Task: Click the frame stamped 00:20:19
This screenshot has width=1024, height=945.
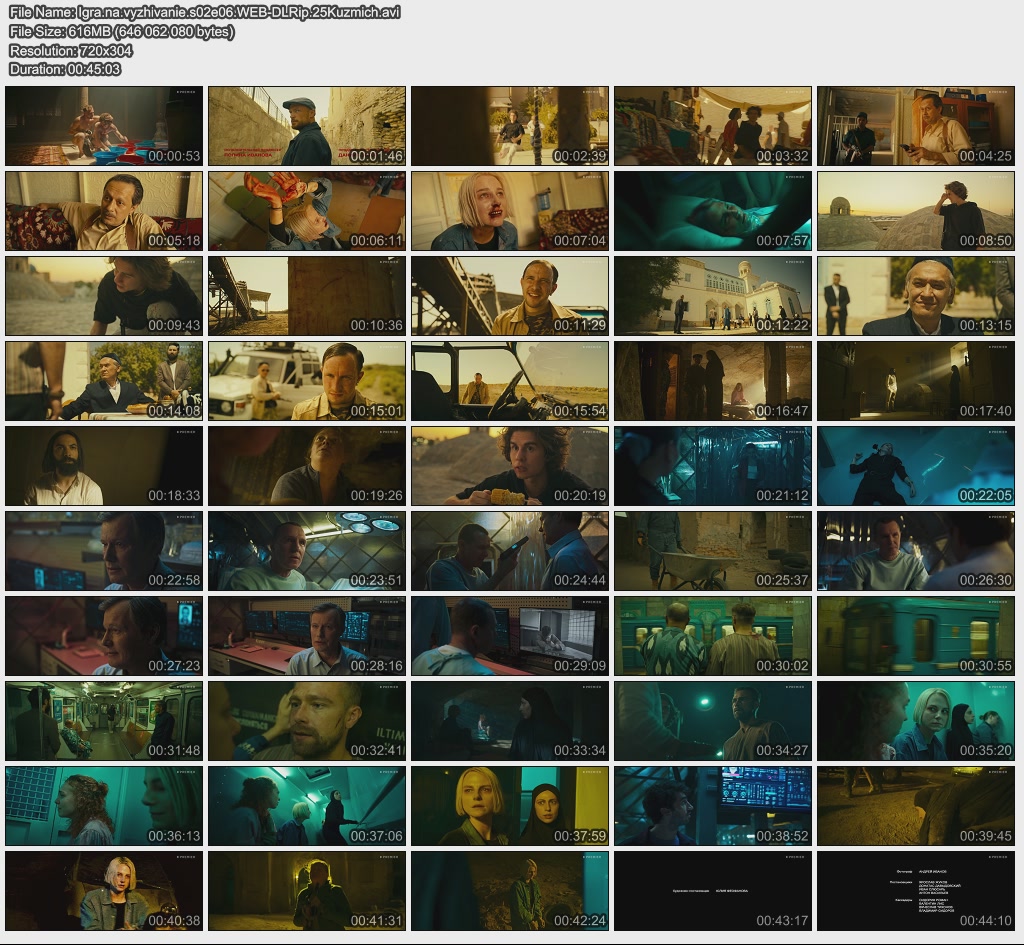Action: [510, 466]
